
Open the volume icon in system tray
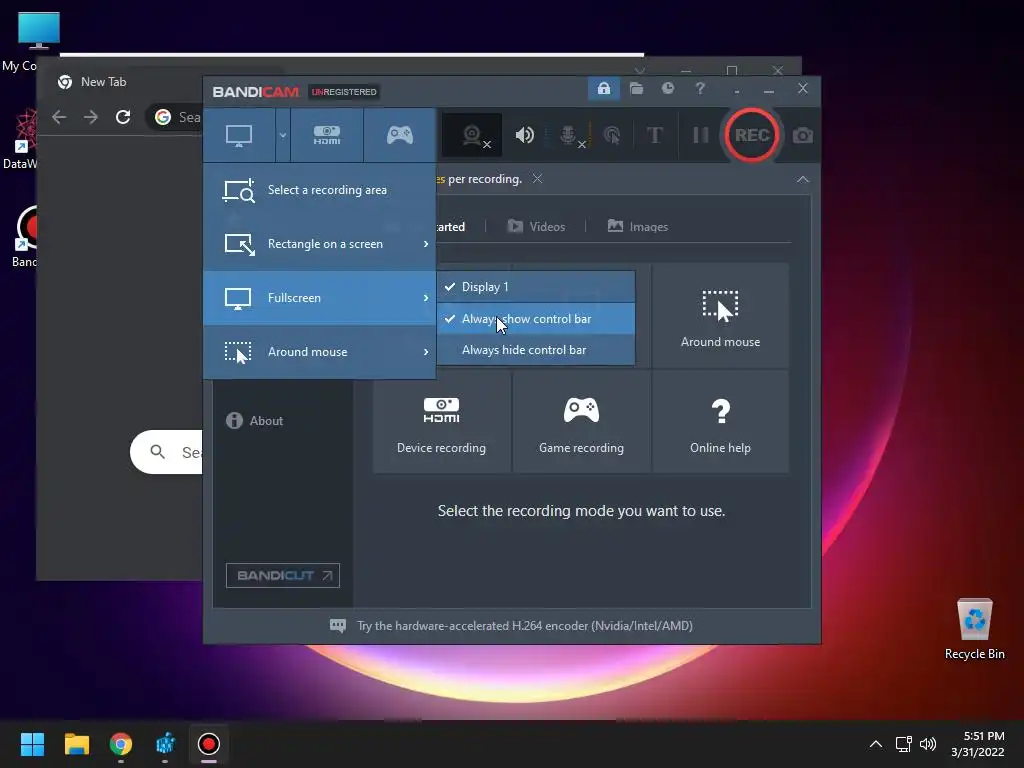tap(928, 744)
